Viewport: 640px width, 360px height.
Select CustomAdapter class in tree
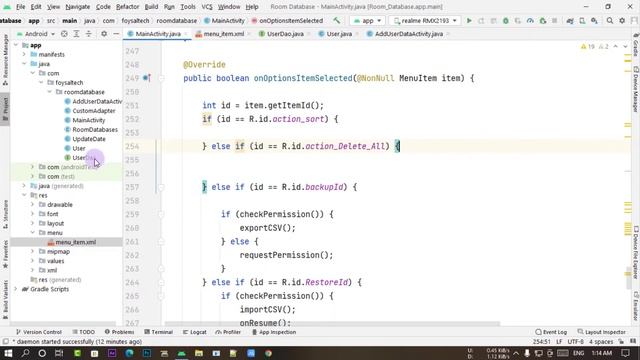click(x=93, y=111)
